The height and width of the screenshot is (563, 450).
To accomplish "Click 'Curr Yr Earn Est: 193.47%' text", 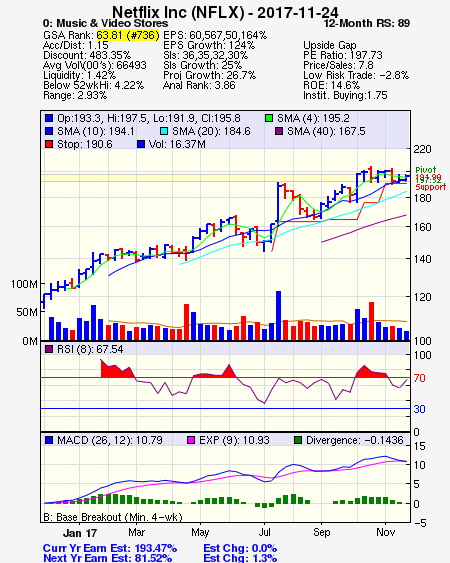I will (110, 548).
